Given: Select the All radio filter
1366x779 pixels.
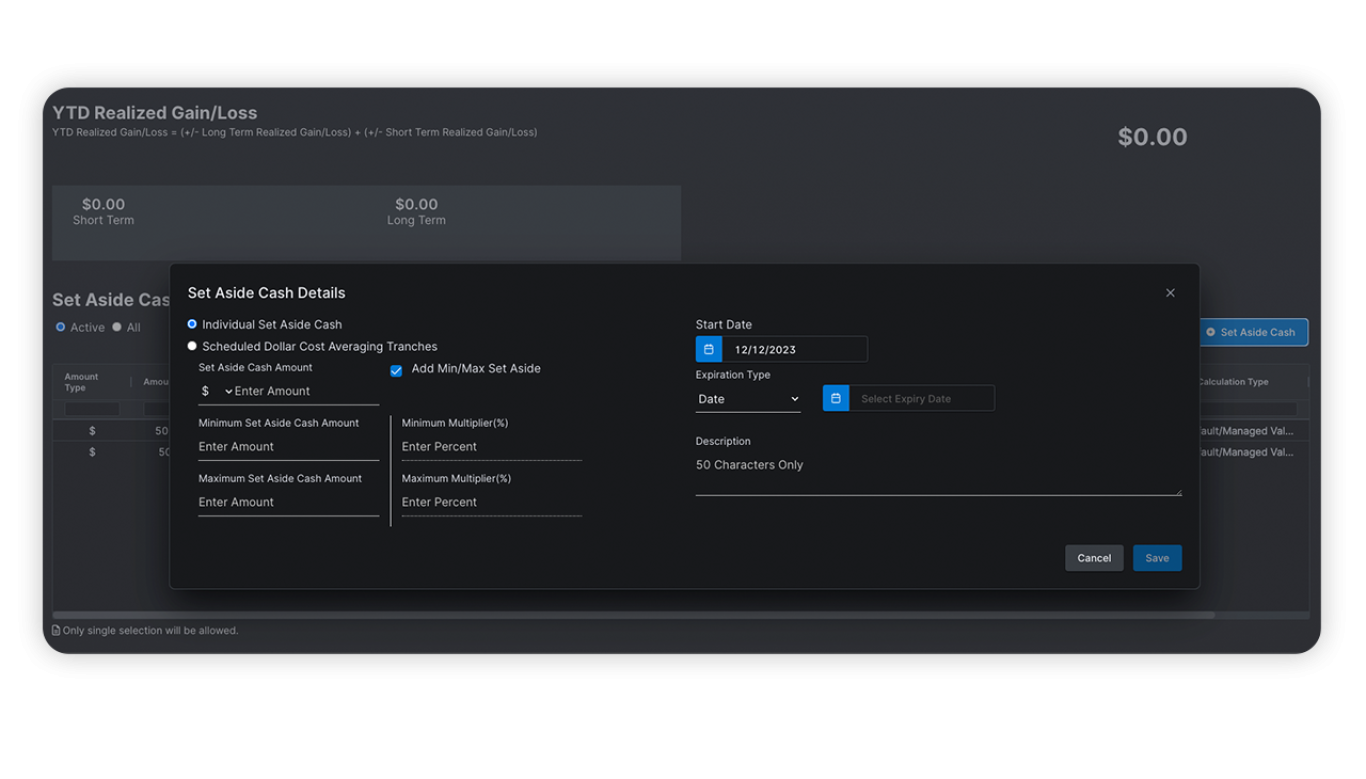Looking at the screenshot, I should tap(117, 328).
